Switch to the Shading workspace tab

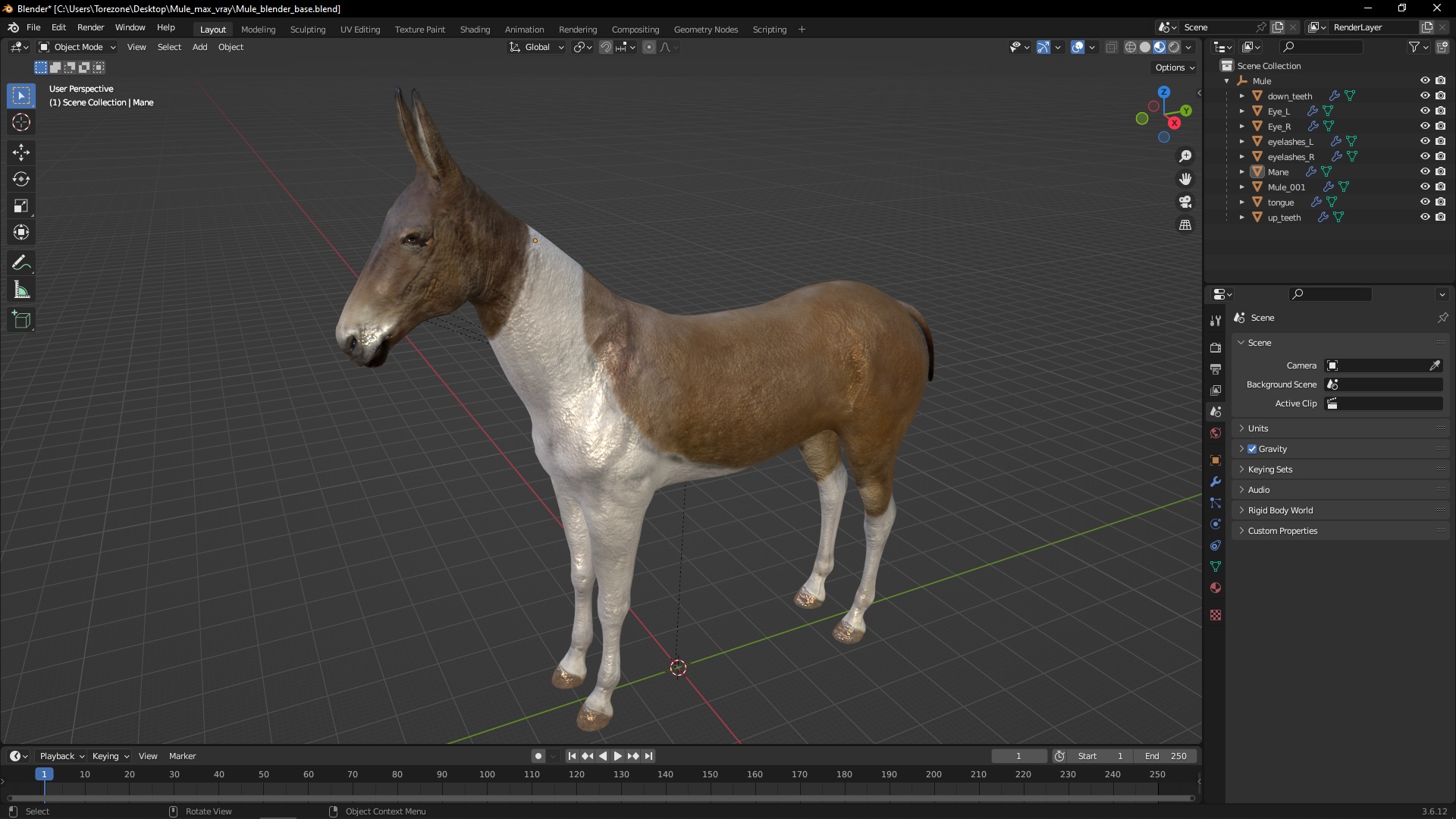pos(475,30)
